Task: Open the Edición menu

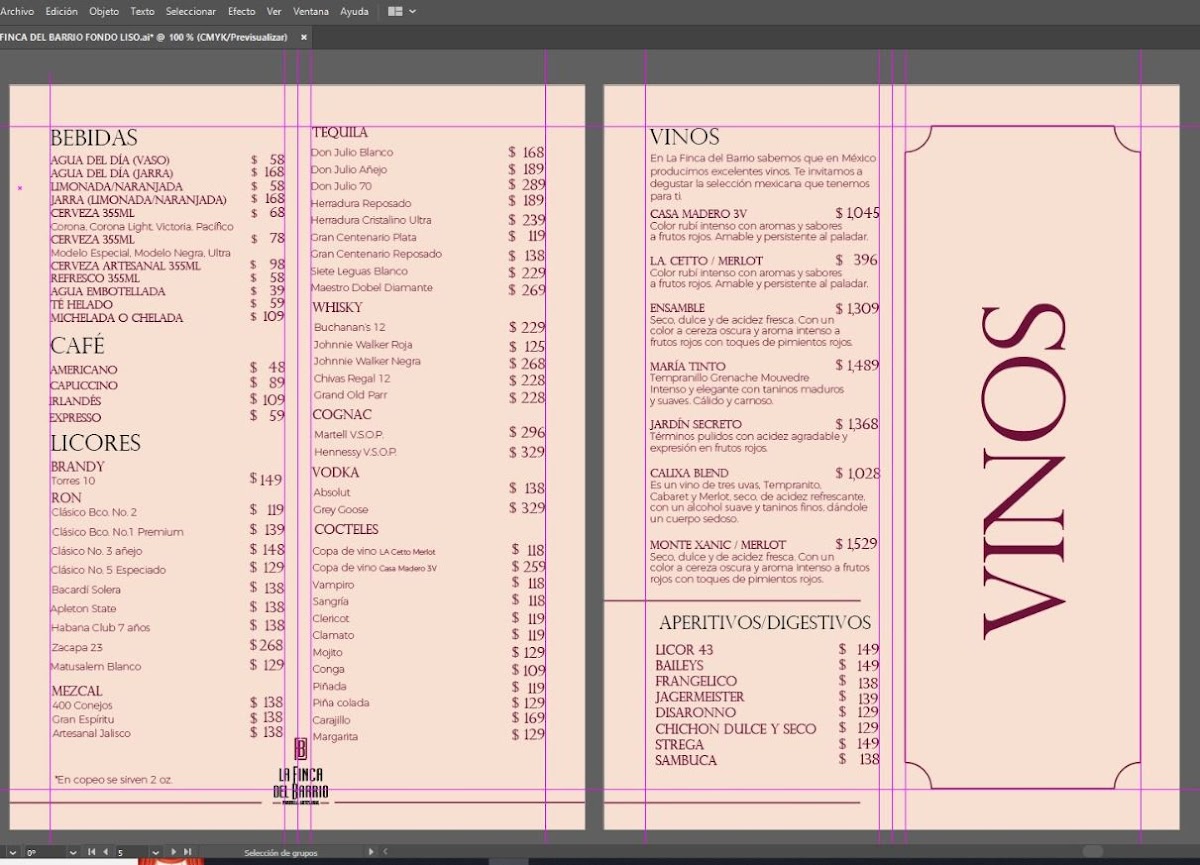Action: pos(62,11)
